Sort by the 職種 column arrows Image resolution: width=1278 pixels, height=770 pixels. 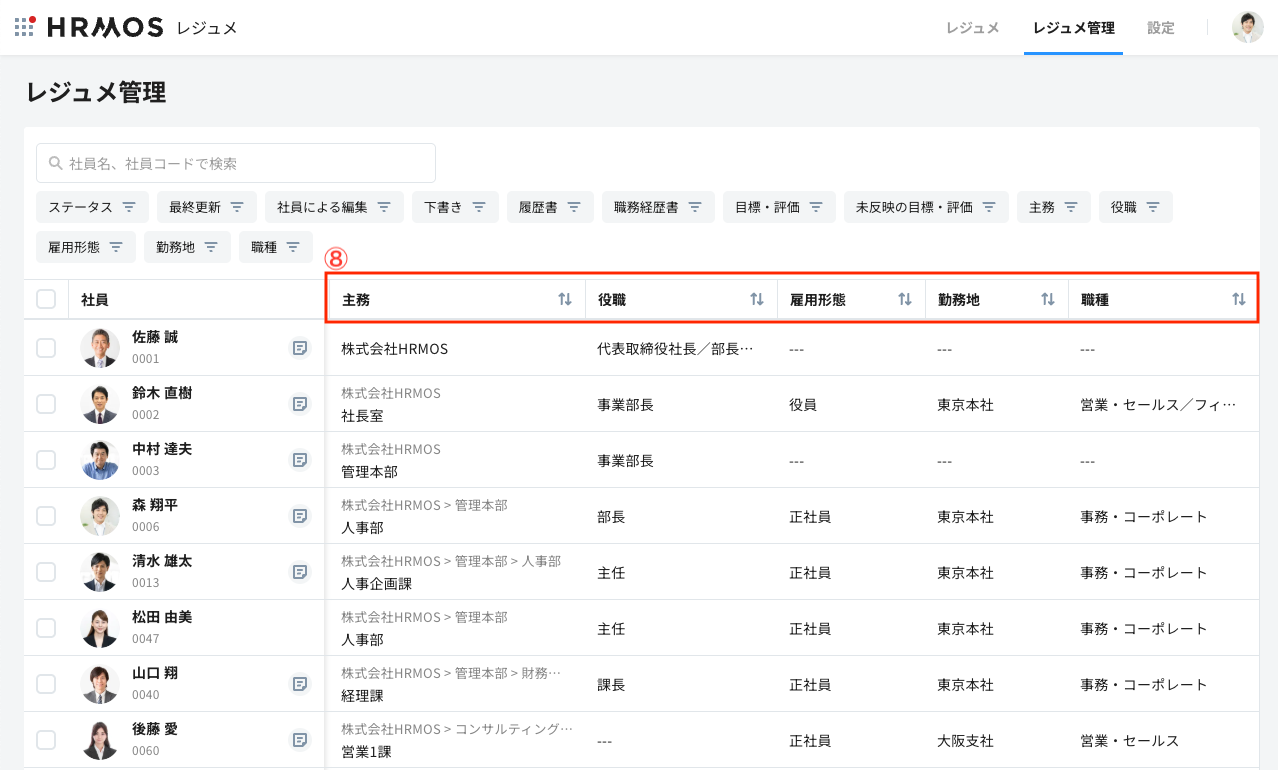point(1239,300)
